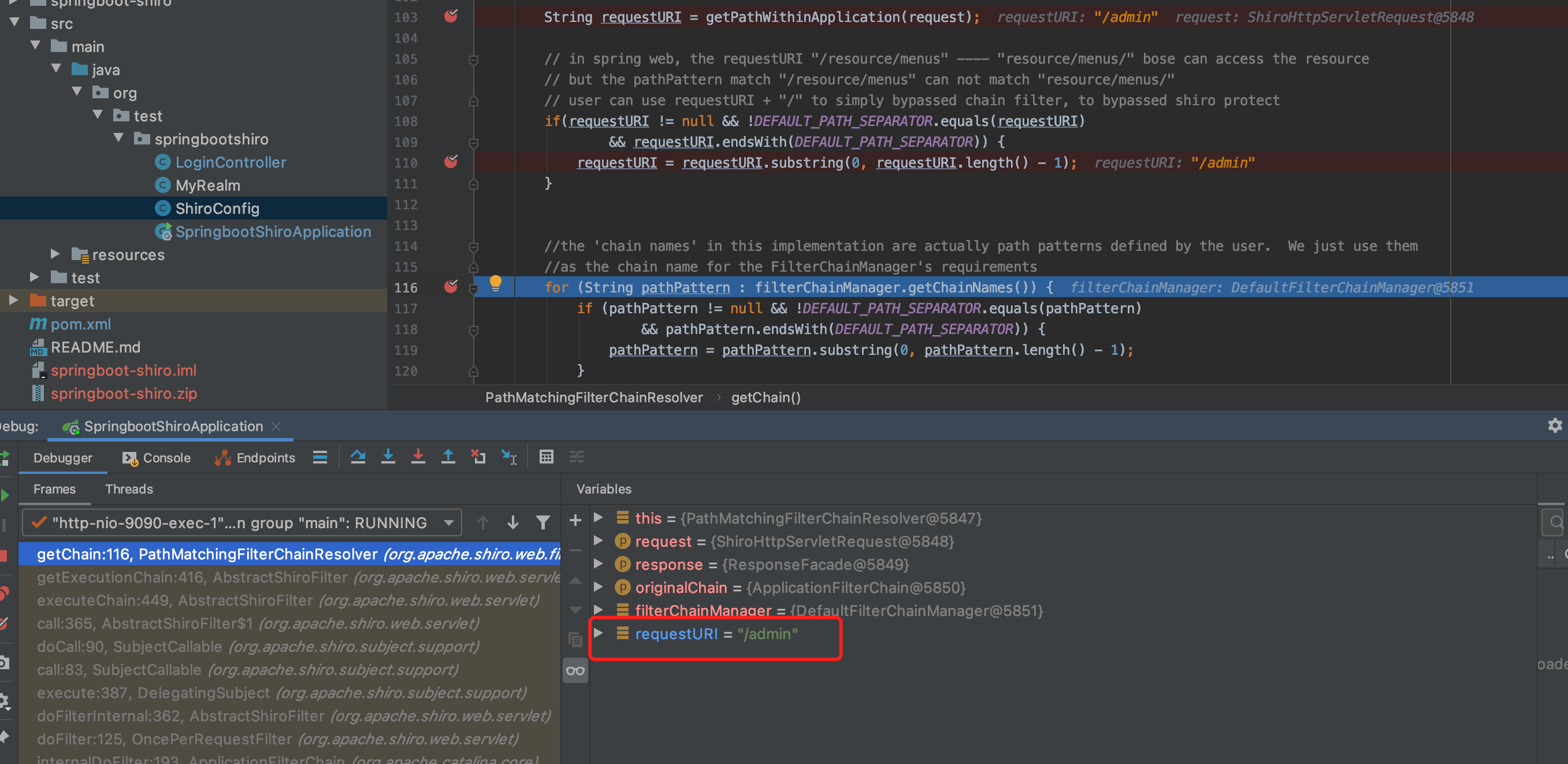Viewport: 1568px width, 764px height.
Task: Click the Run to Cursor icon
Action: coord(508,457)
